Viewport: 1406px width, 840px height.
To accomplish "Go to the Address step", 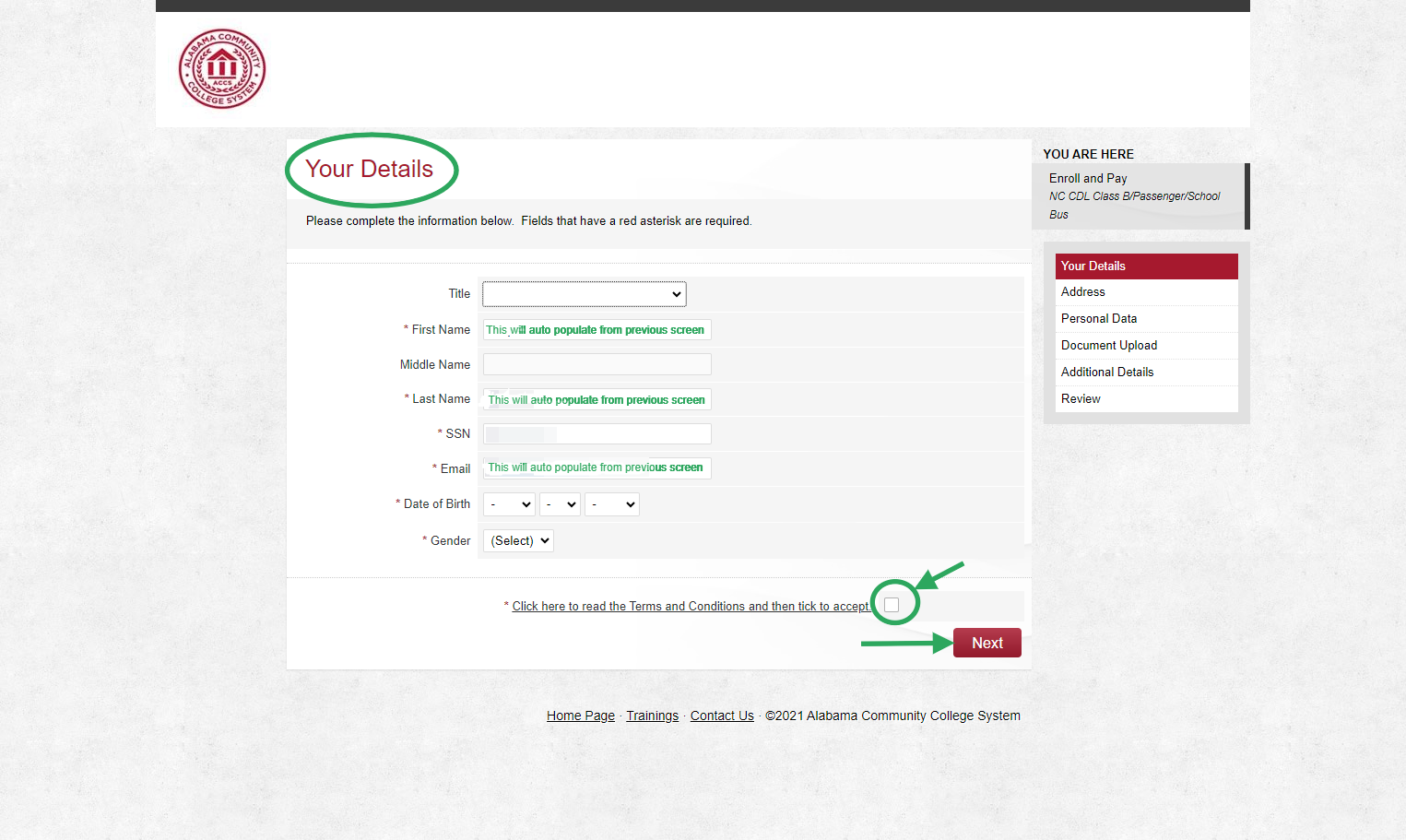I will pyautogui.click(x=1146, y=292).
